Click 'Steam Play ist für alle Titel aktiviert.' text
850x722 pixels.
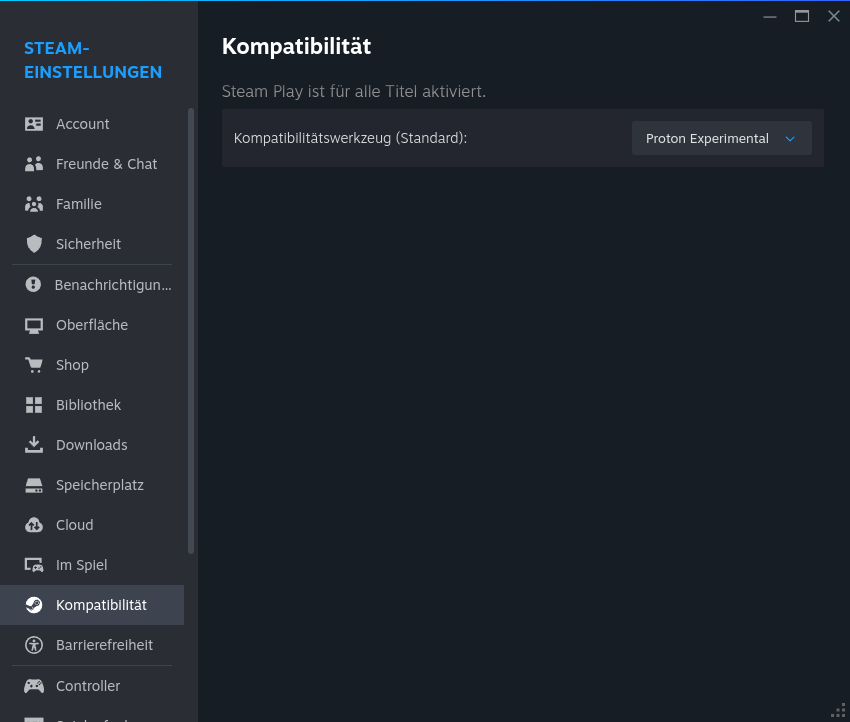[353, 91]
